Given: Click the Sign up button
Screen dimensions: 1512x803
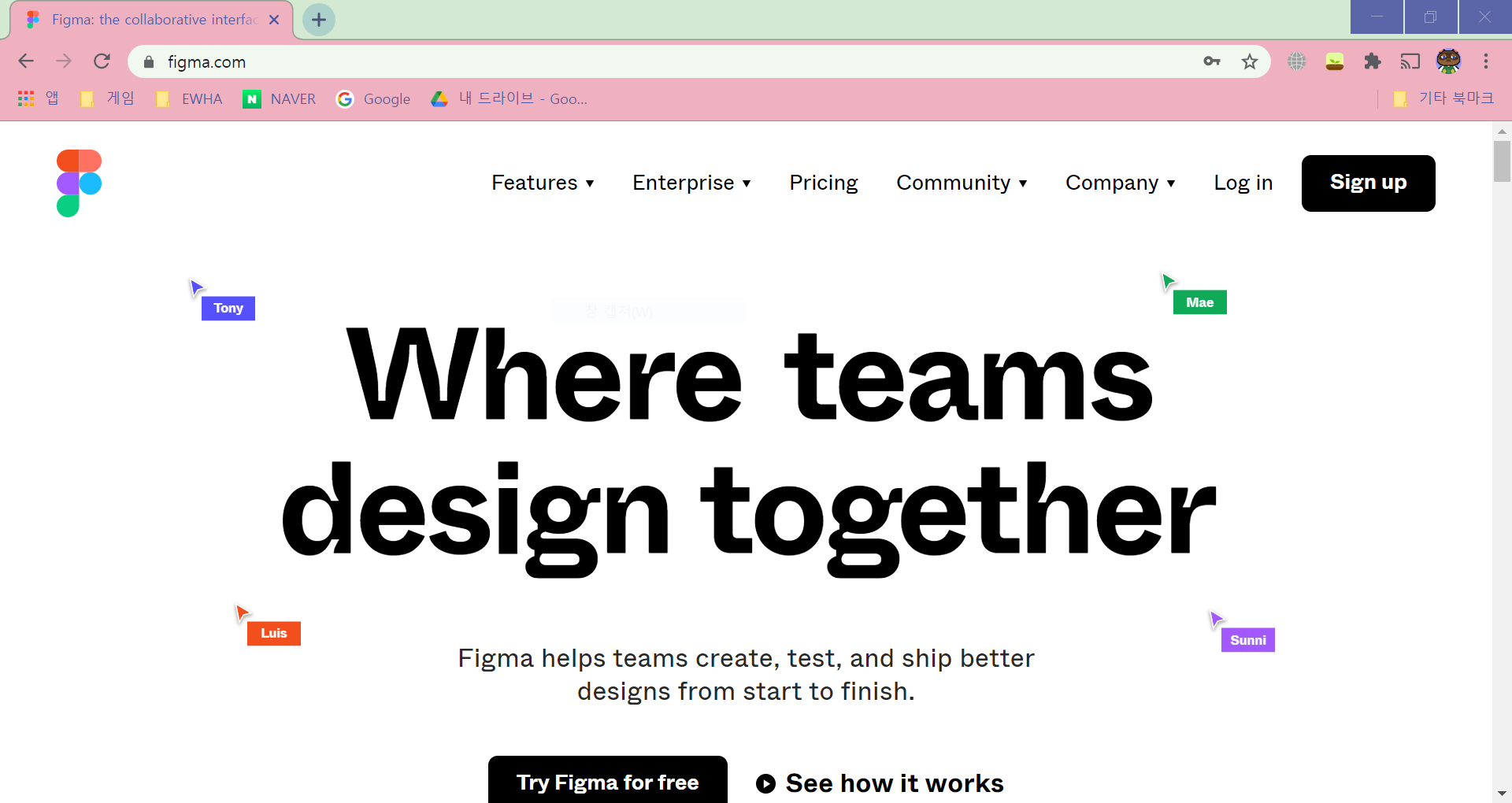Looking at the screenshot, I should [x=1369, y=183].
